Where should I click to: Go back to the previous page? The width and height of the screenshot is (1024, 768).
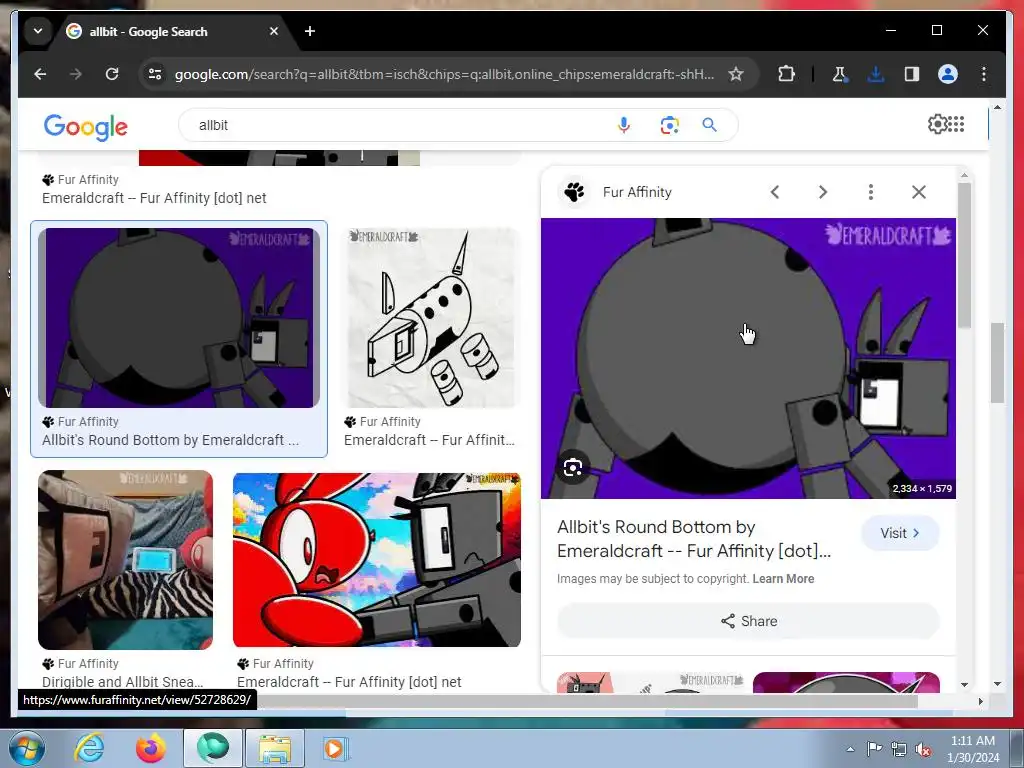[x=40, y=74]
